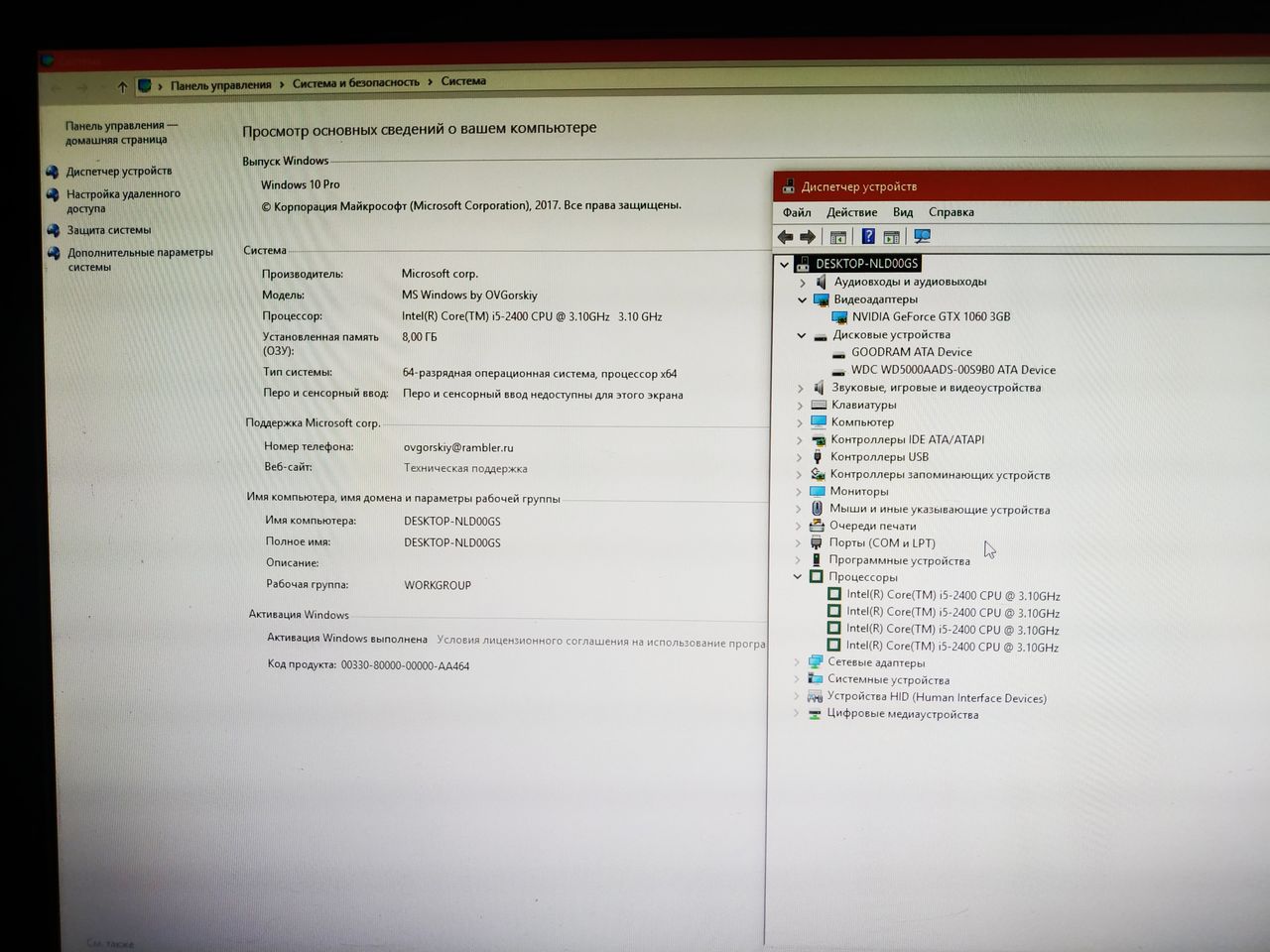Open Дополнительные параметры системы link
This screenshot has height=952, width=1270.
point(140,259)
